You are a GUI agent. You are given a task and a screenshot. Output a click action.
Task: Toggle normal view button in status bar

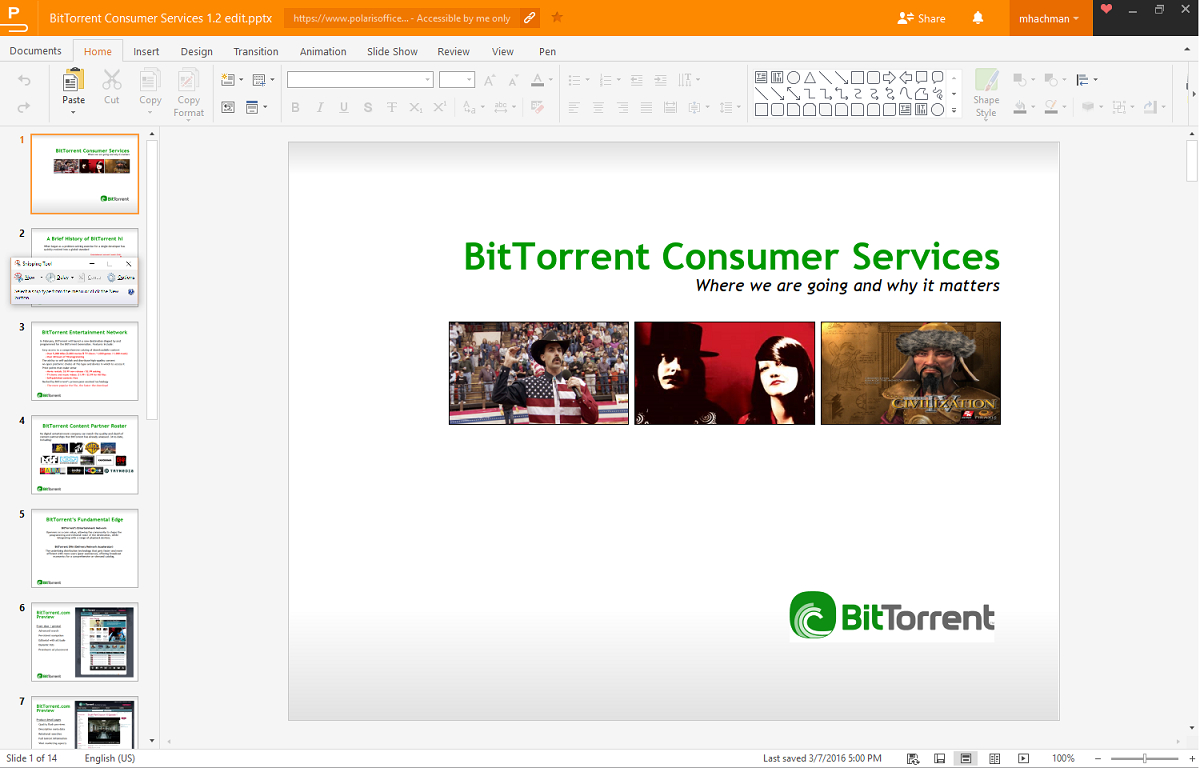(966, 759)
